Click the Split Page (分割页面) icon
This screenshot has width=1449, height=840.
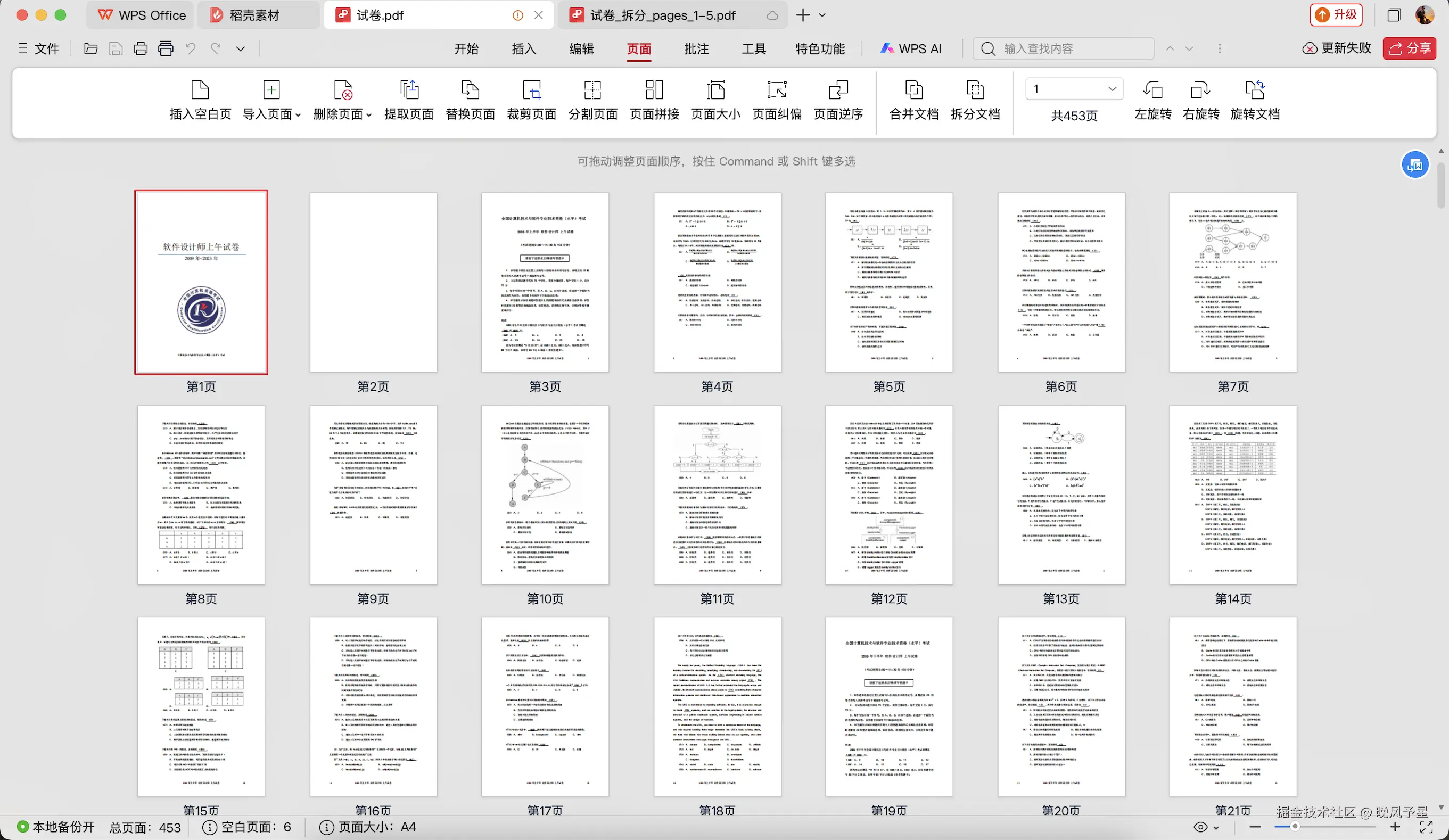592,90
